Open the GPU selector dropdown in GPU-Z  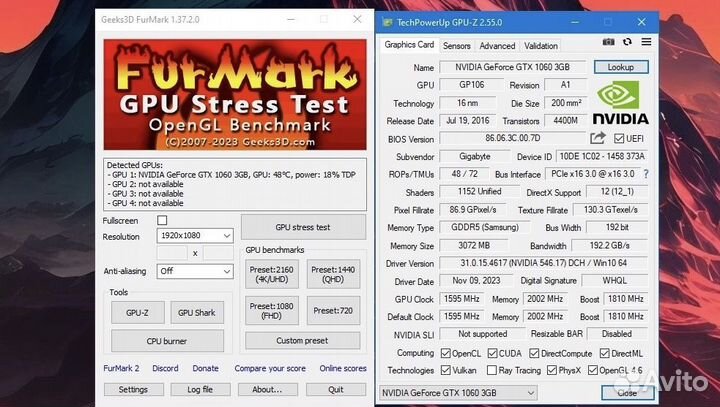pyautogui.click(x=458, y=393)
